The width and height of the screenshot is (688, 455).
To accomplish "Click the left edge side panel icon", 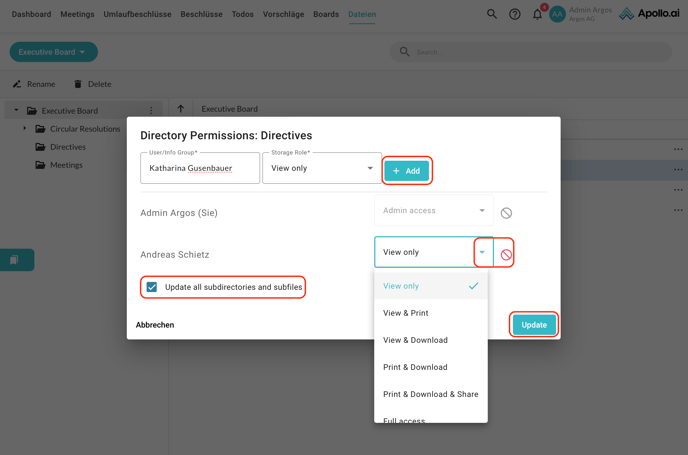I will pos(14,260).
